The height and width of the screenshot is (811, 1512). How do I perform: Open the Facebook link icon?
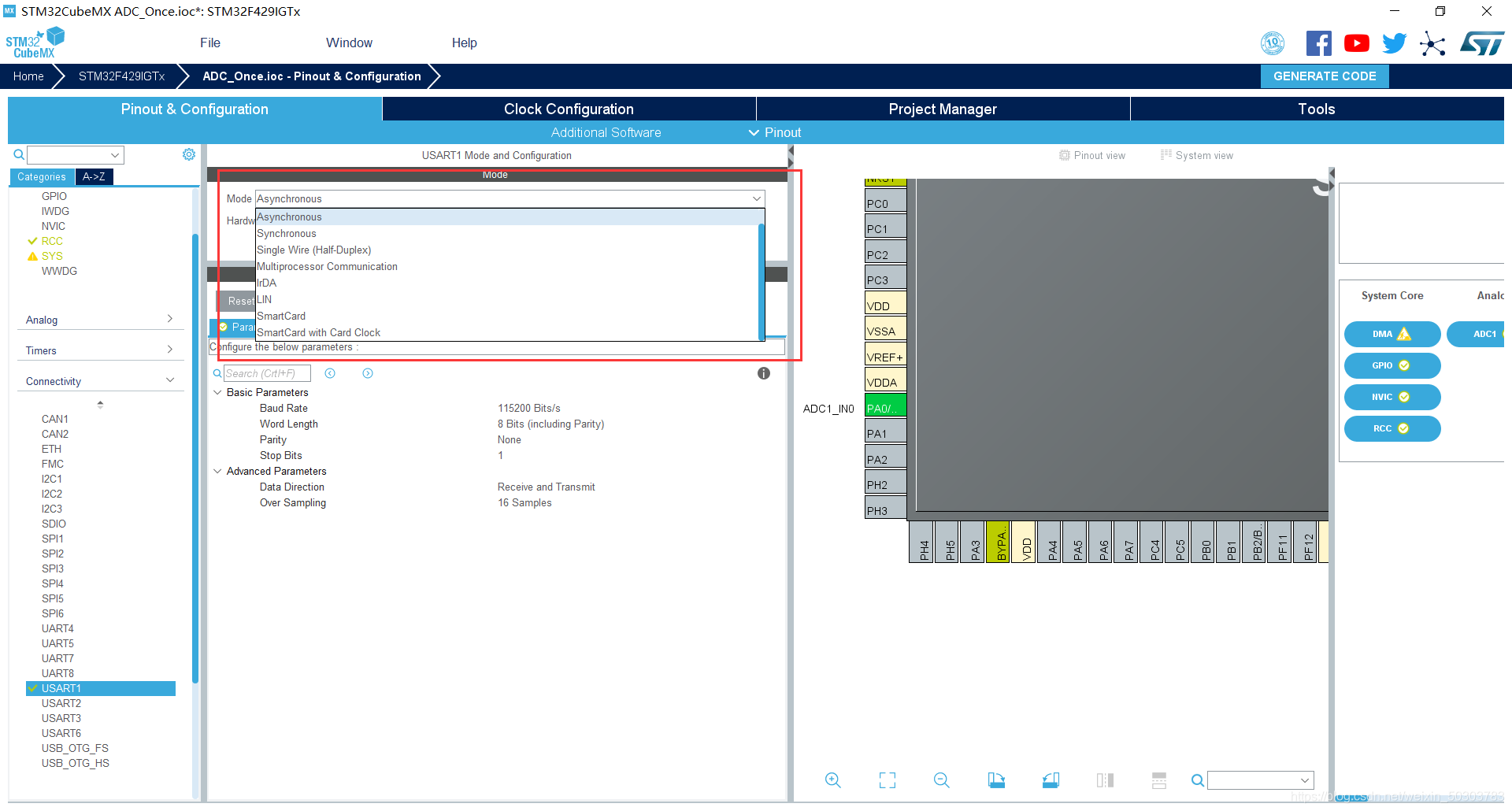click(1318, 43)
